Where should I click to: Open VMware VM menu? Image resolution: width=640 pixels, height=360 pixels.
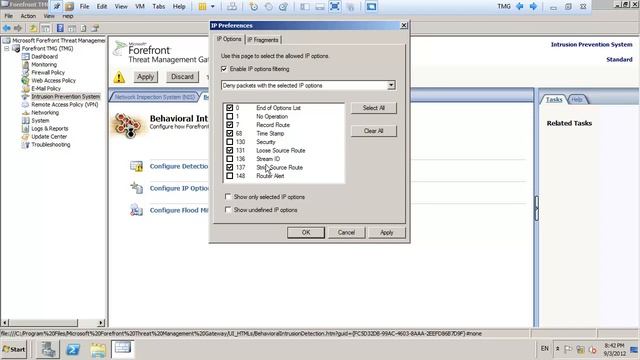pyautogui.click(x=140, y=7)
